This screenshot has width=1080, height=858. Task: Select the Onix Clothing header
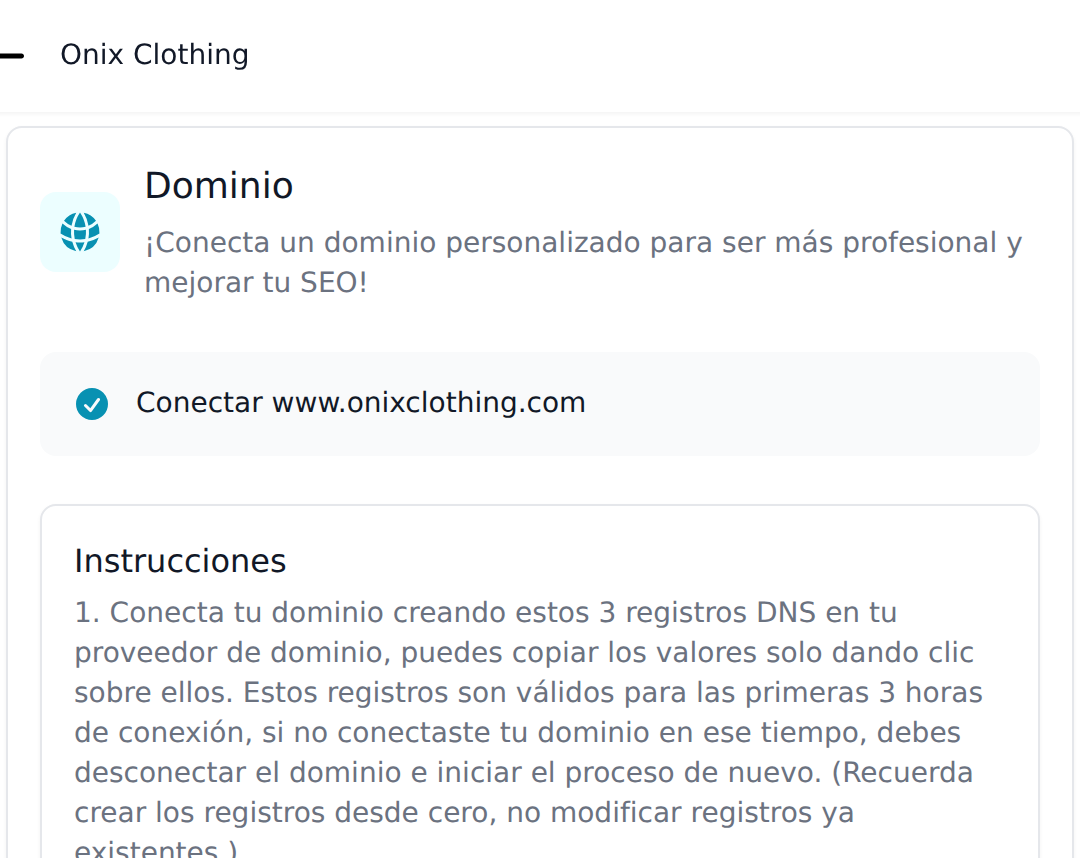155,55
